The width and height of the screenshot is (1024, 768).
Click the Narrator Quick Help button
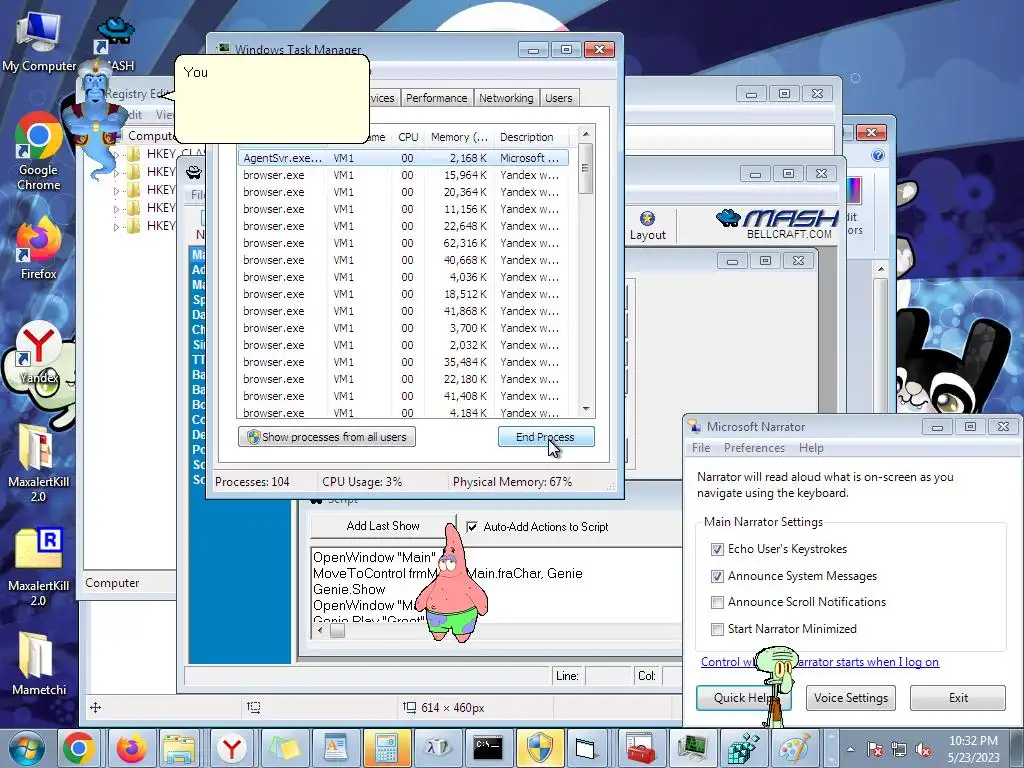(x=743, y=697)
